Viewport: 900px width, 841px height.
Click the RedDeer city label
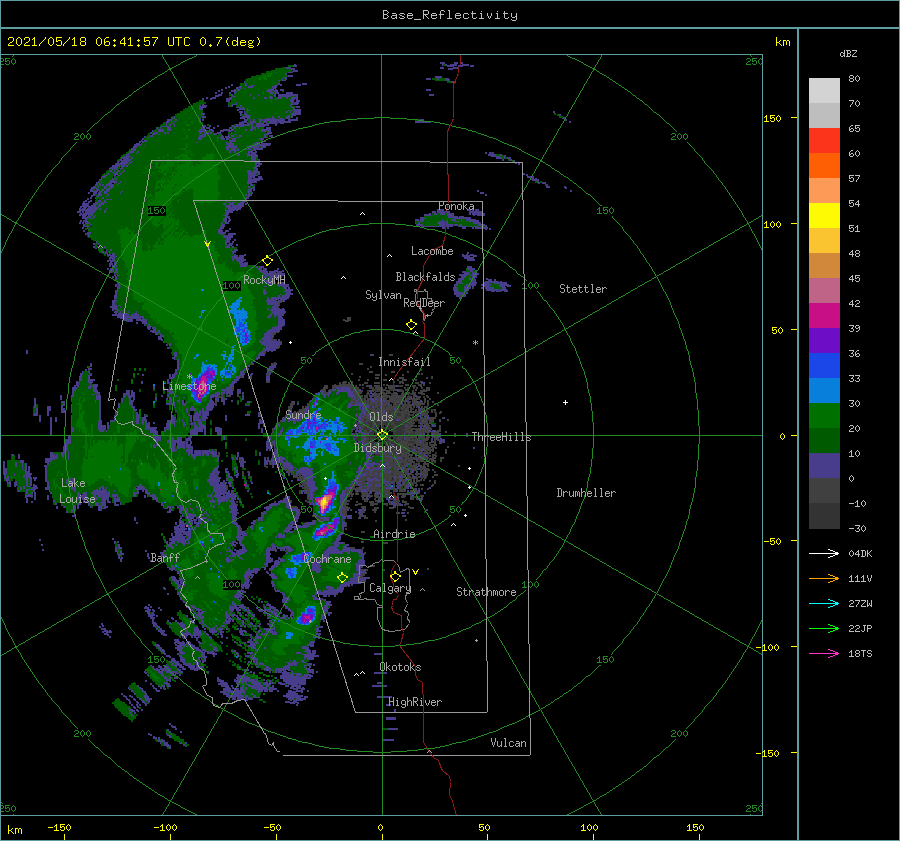tap(424, 303)
